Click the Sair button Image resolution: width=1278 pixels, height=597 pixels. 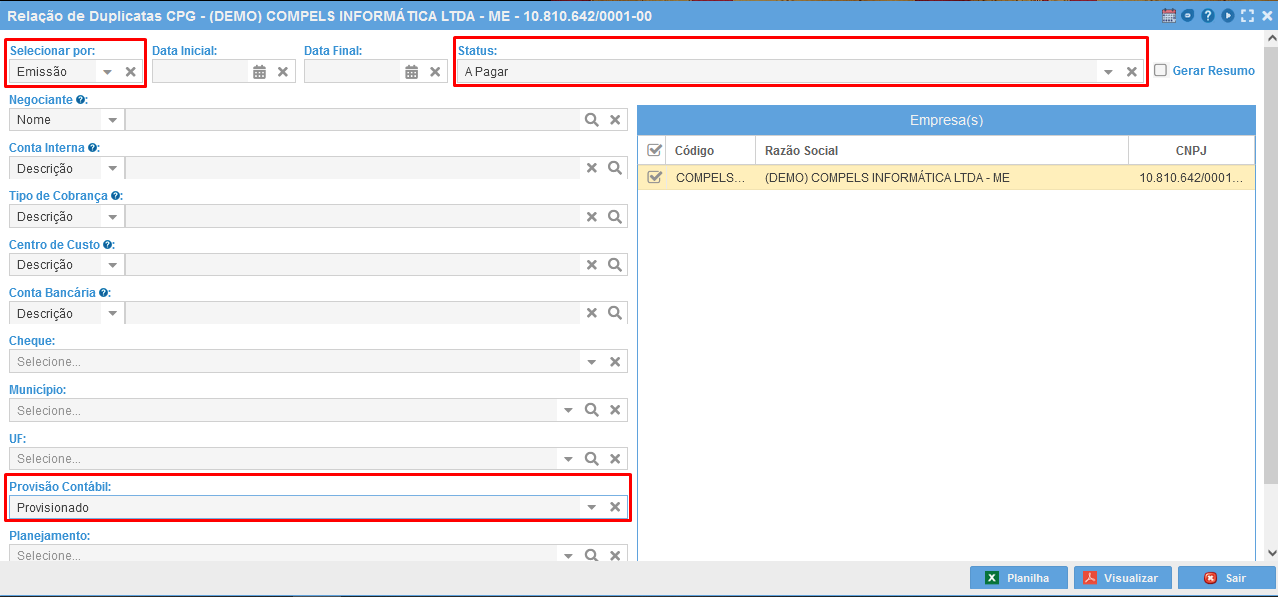(x=1226, y=578)
